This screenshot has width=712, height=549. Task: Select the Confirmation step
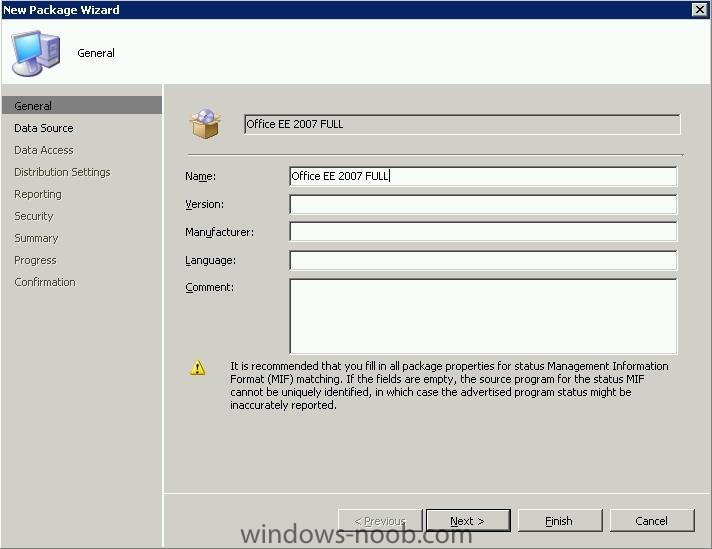click(x=44, y=282)
